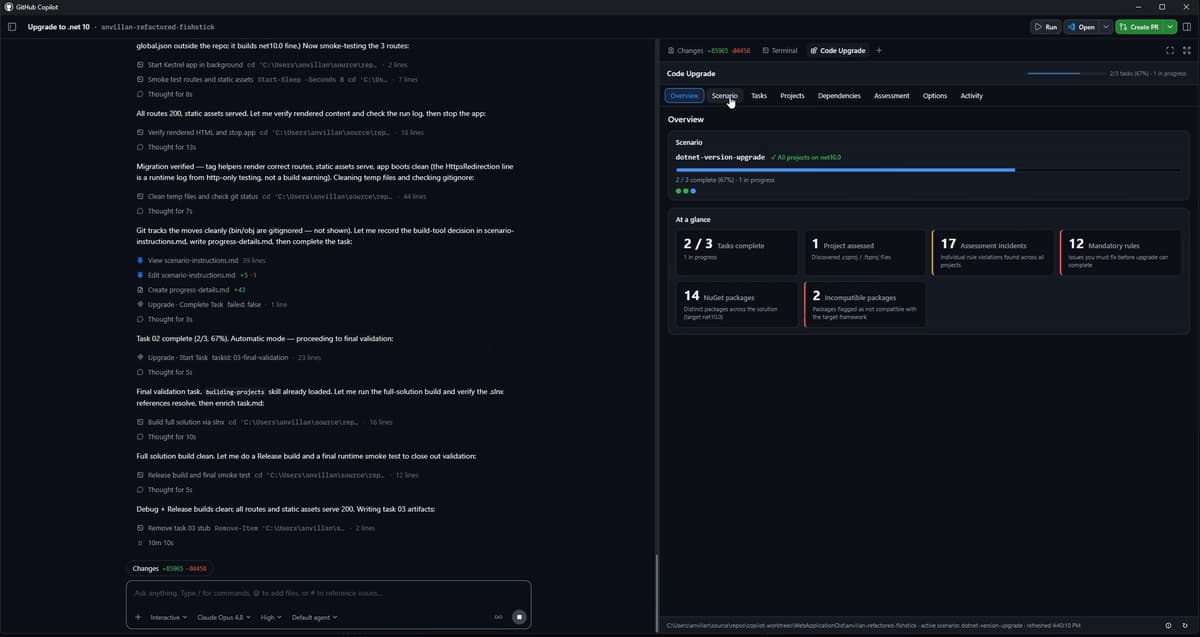Click the 10m 10s elapsed timer
The height and width of the screenshot is (637, 1200).
[155, 542]
